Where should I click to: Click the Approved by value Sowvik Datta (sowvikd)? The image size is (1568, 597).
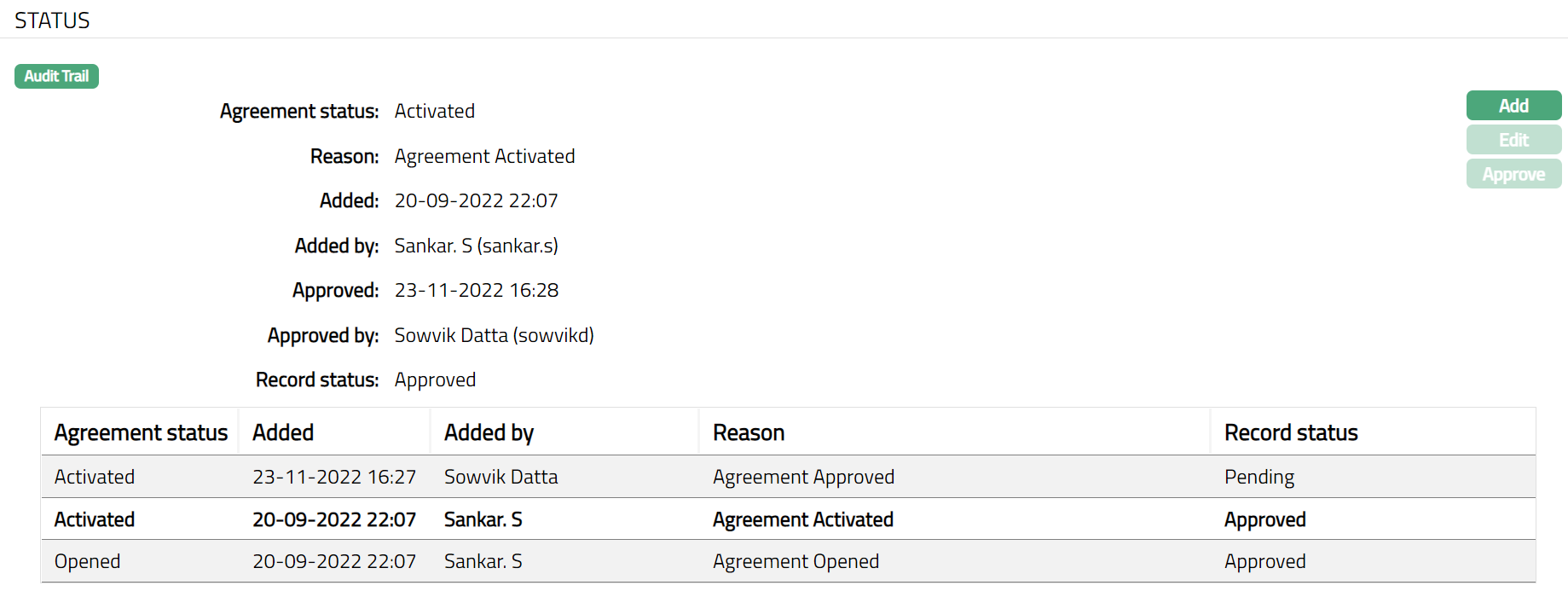point(494,335)
